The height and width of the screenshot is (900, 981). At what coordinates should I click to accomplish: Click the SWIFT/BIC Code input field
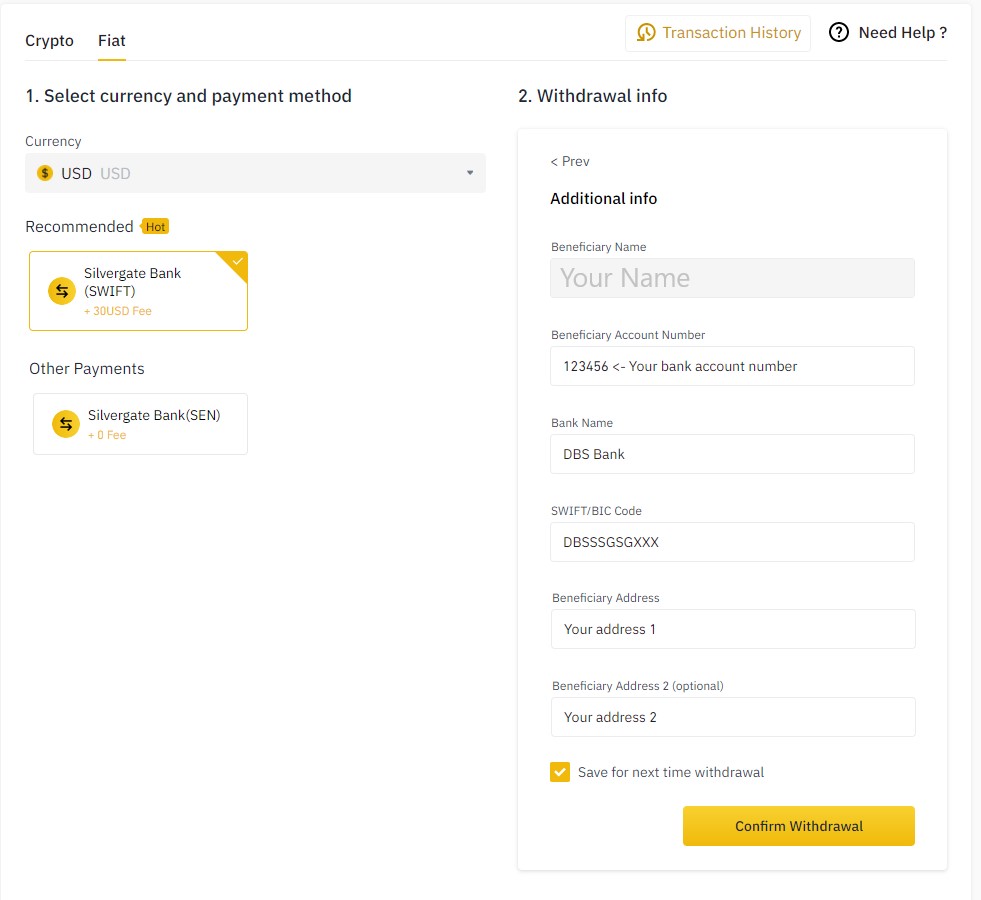(732, 542)
